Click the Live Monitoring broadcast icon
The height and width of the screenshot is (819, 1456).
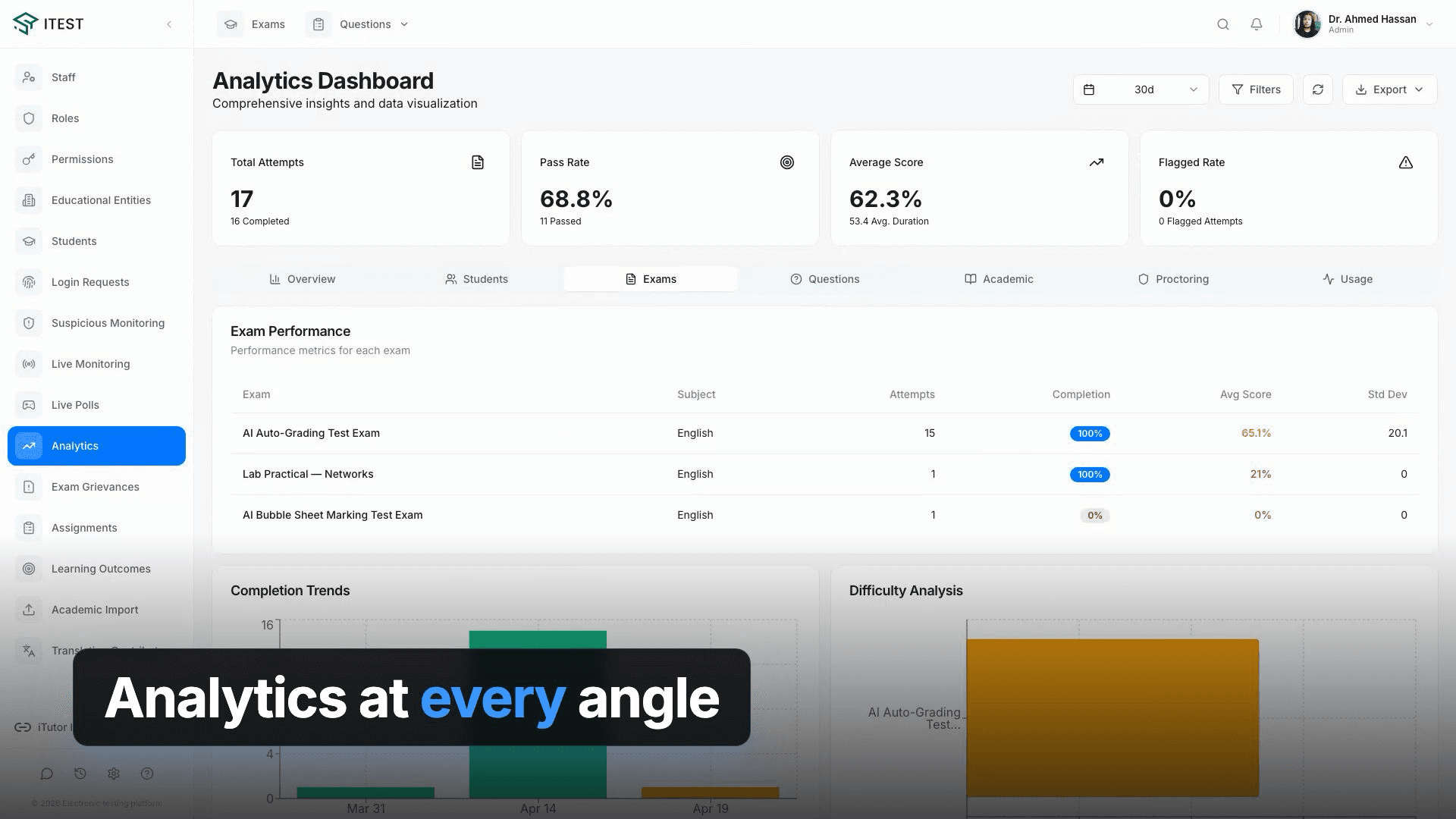29,364
